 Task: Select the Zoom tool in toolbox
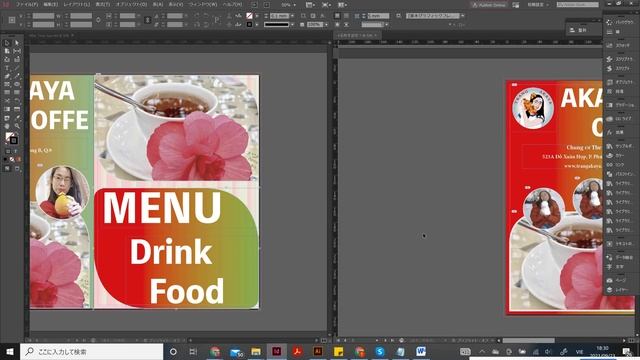(17, 126)
